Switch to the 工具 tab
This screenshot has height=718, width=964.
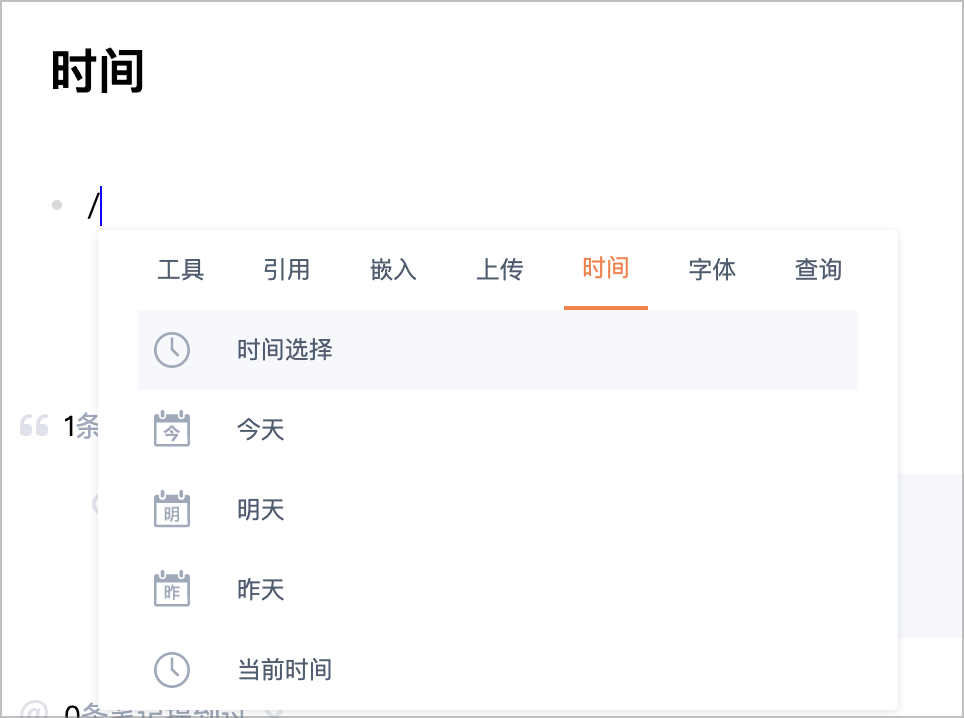point(181,270)
